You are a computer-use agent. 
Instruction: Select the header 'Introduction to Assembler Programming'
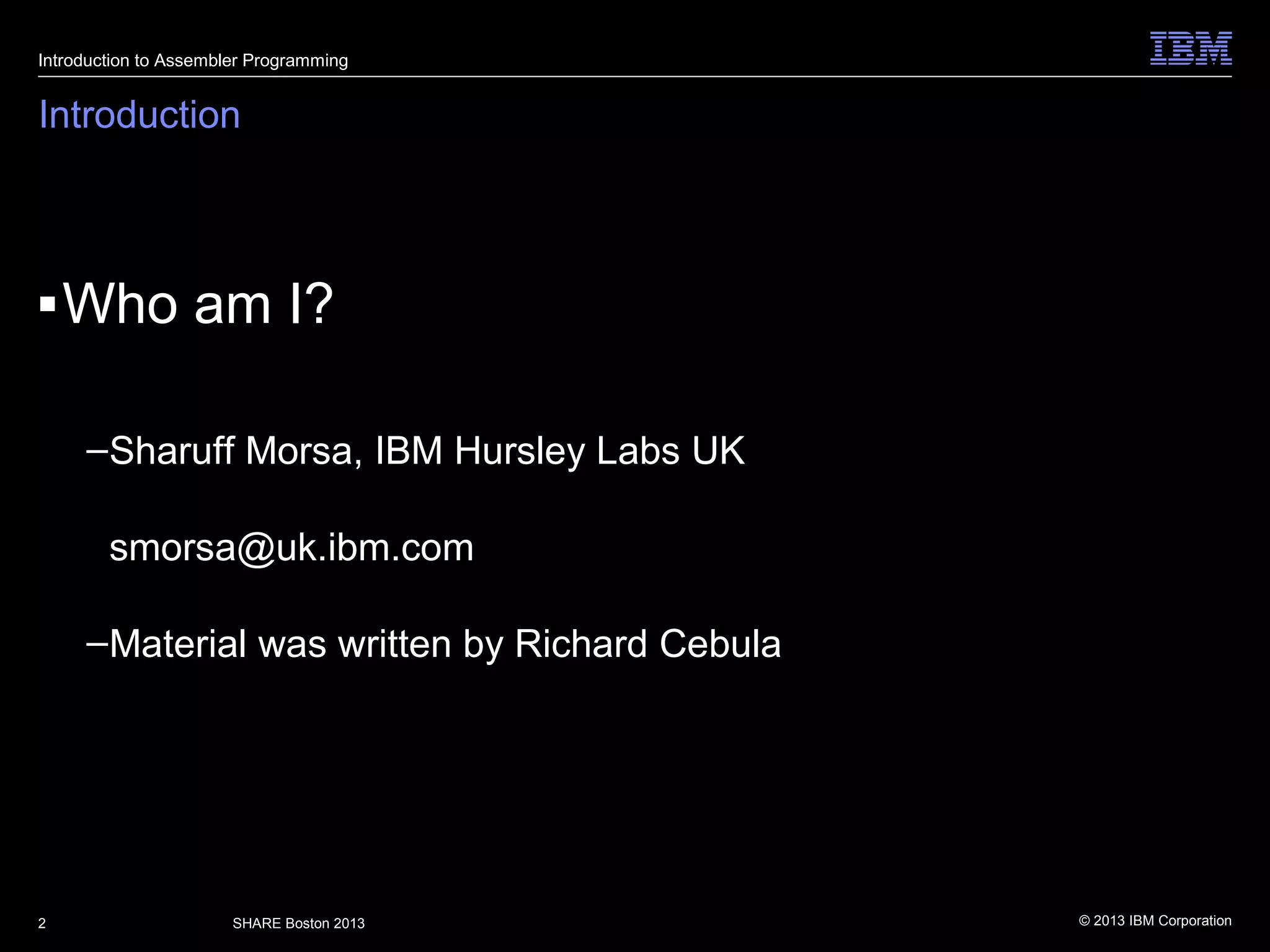[x=193, y=61]
